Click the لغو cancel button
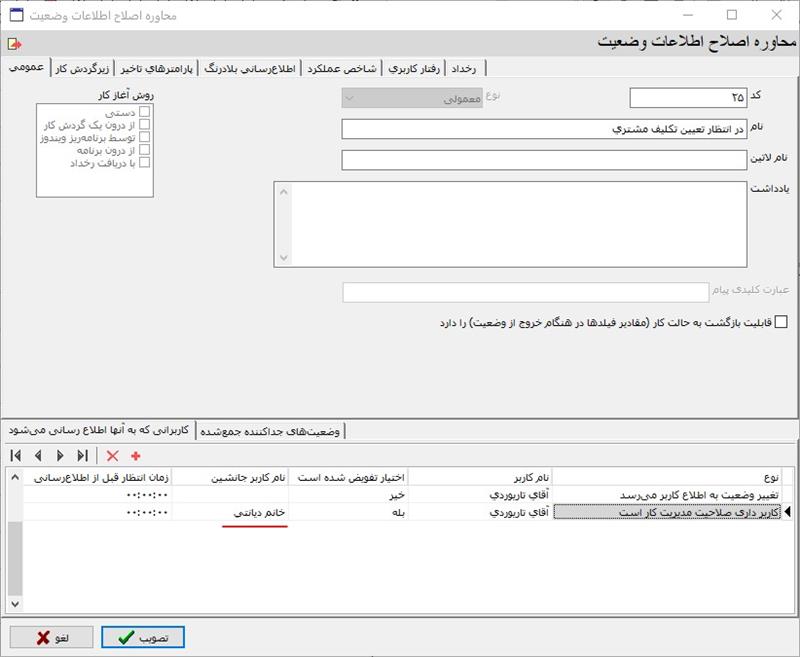Image resolution: width=800 pixels, height=657 pixels. pos(53,636)
